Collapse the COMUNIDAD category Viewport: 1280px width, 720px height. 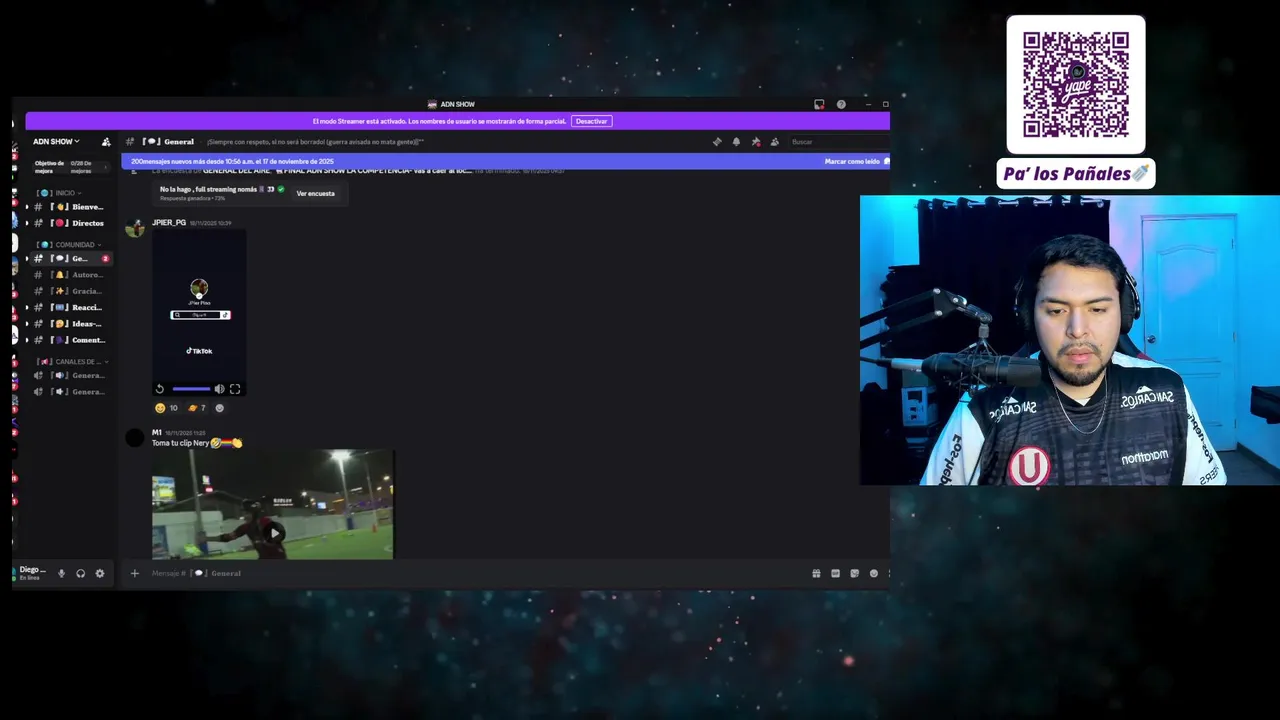click(x=69, y=245)
